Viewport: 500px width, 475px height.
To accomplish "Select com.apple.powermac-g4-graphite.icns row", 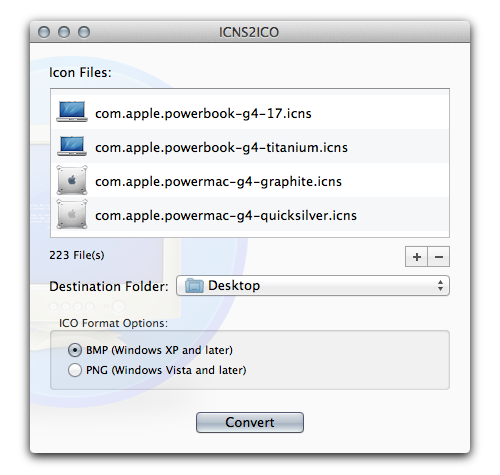I will tap(250, 180).
